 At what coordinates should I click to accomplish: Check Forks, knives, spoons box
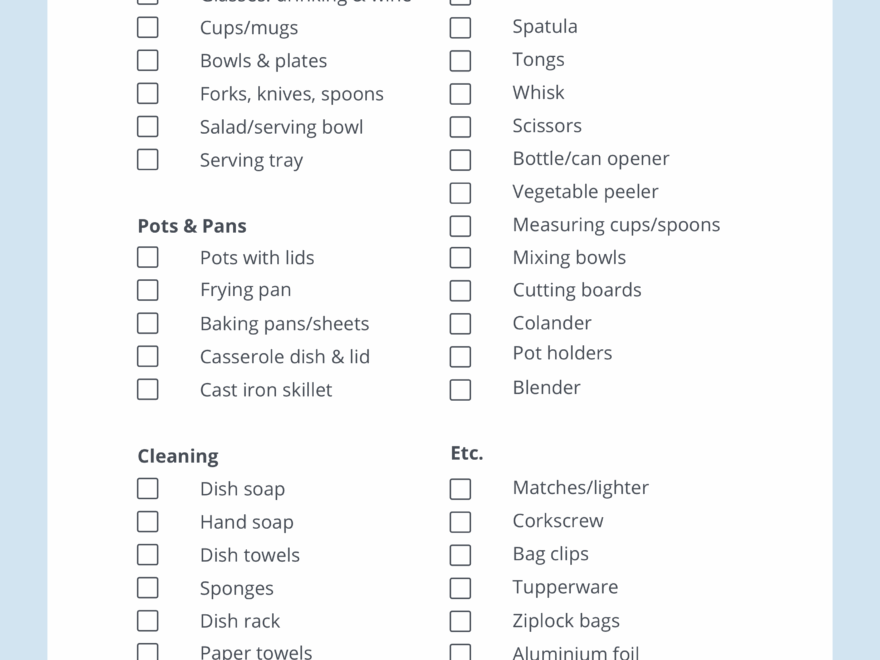click(x=148, y=94)
